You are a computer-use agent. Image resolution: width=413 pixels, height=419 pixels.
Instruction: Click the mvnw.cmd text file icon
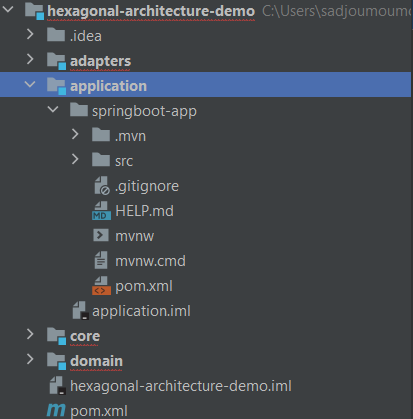(101, 260)
